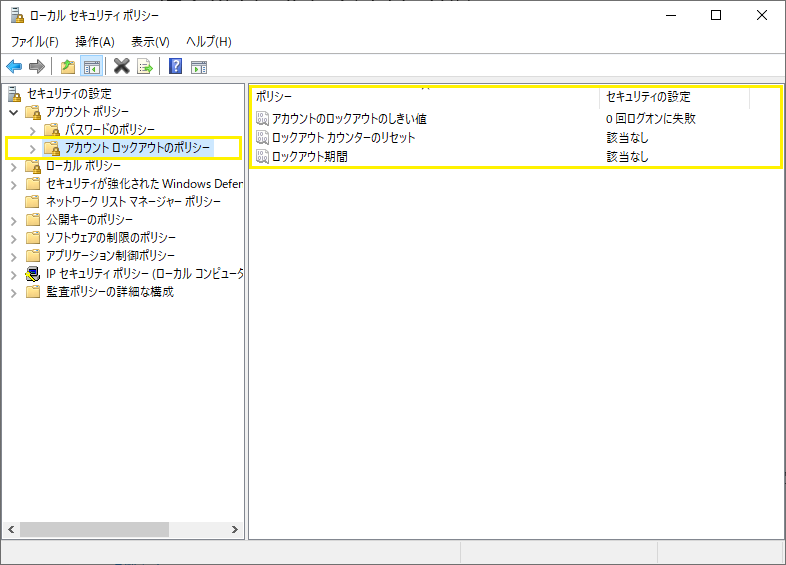The image size is (786, 565).
Task: Click the blue Back arrow toolbar icon
Action: pyautogui.click(x=14, y=66)
